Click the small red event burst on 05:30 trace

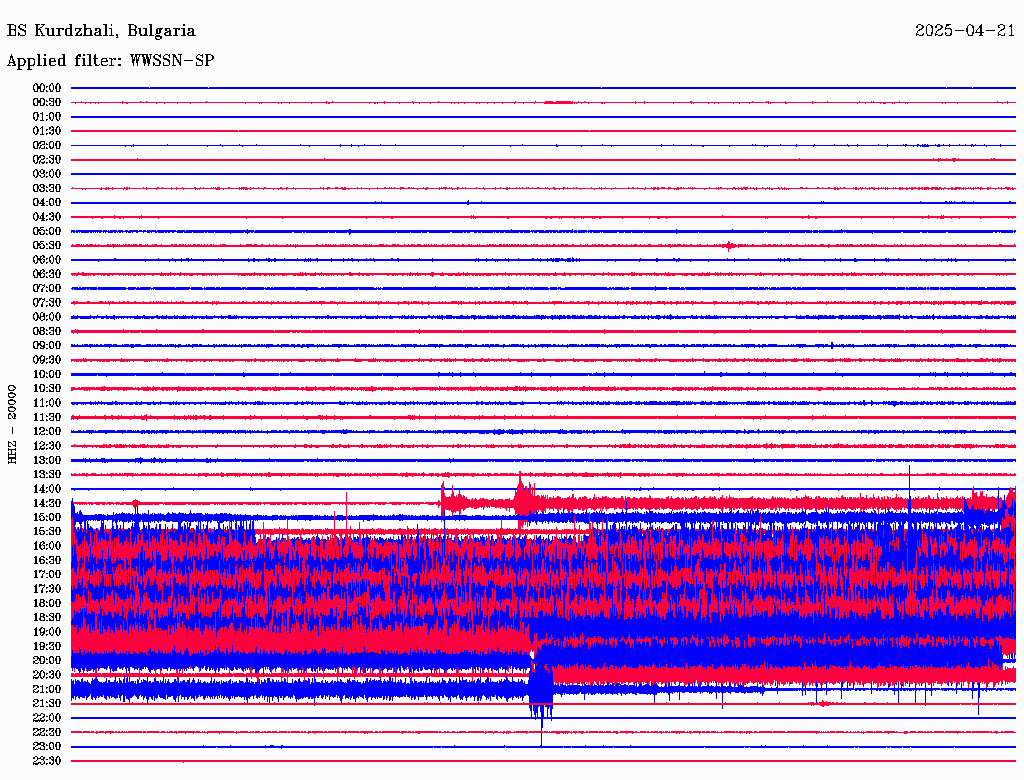(729, 245)
